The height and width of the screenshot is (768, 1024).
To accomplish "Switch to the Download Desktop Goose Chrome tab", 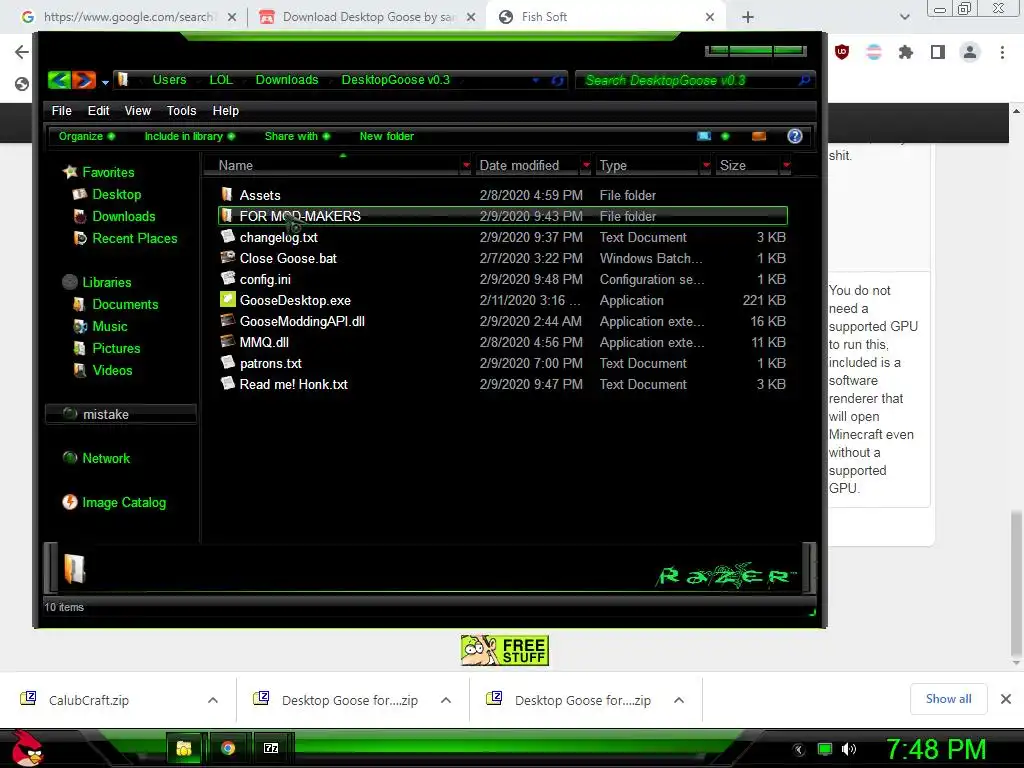I will (368, 17).
